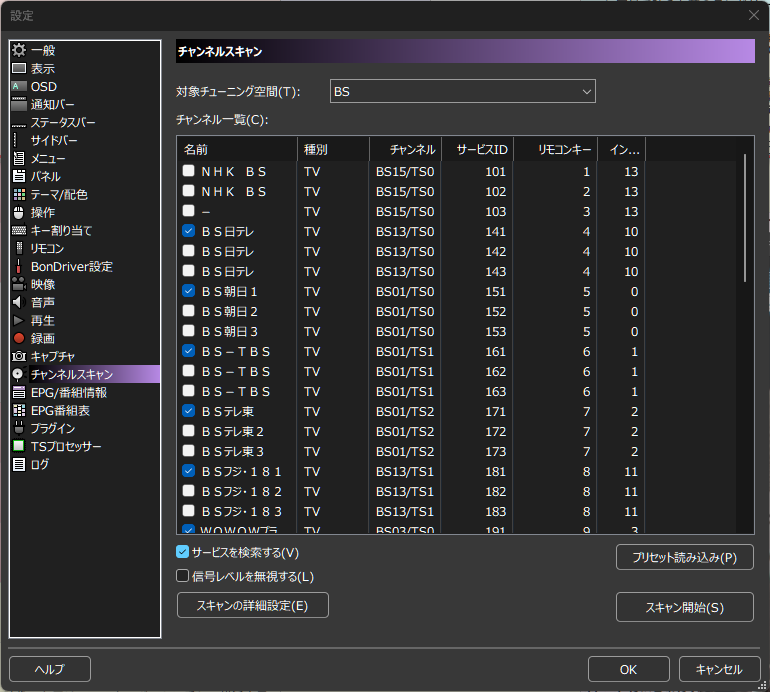Uncheck the BS日テレ service 141 checkbox
This screenshot has width=770, height=692.
point(189,231)
